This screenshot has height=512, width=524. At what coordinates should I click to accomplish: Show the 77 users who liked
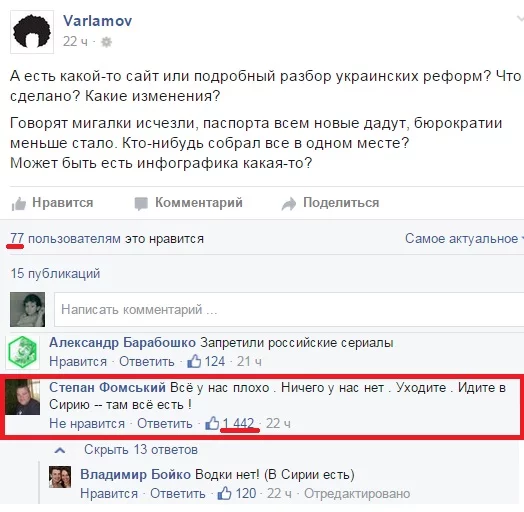(x=17, y=239)
